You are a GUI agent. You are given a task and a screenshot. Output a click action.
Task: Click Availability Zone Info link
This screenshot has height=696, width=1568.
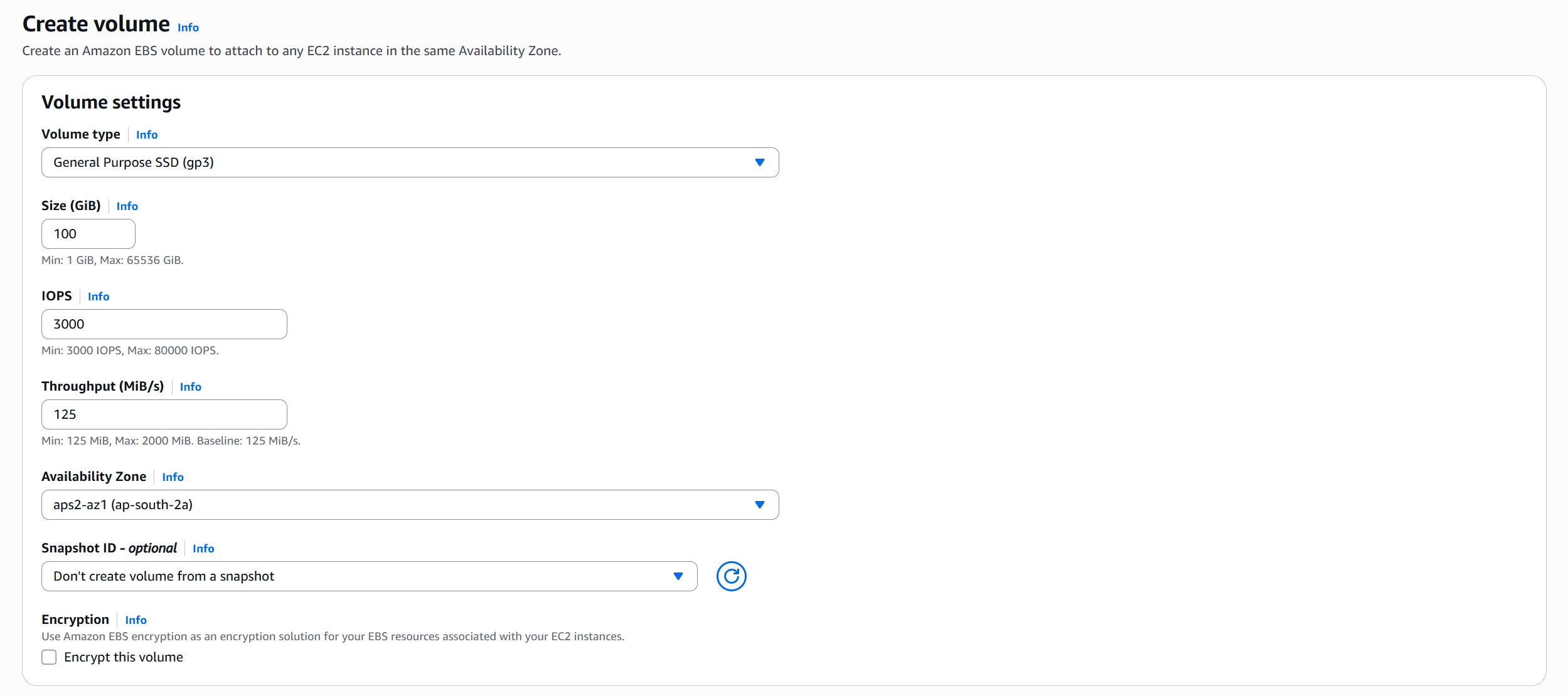click(173, 477)
